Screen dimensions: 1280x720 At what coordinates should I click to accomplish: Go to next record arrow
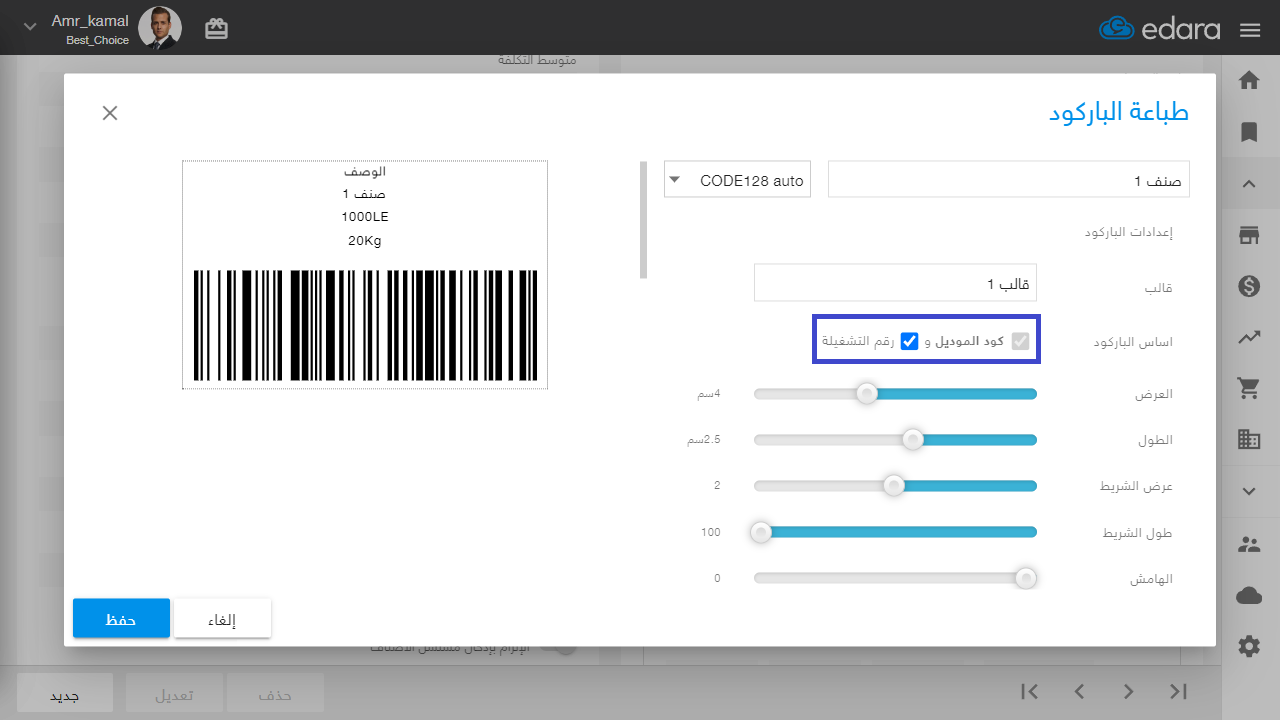(x=1129, y=691)
